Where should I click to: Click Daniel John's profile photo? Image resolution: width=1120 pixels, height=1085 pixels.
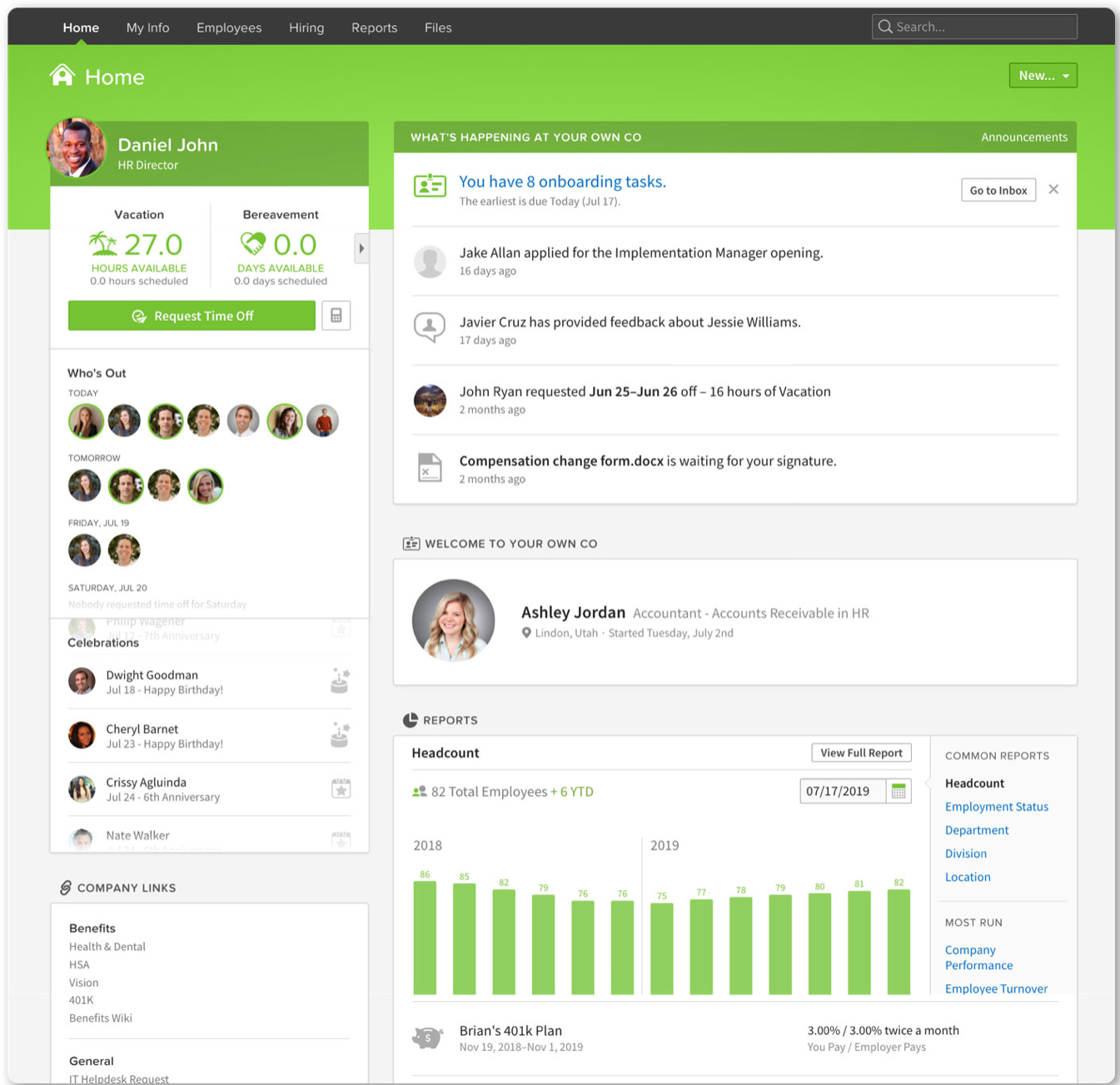(x=77, y=148)
